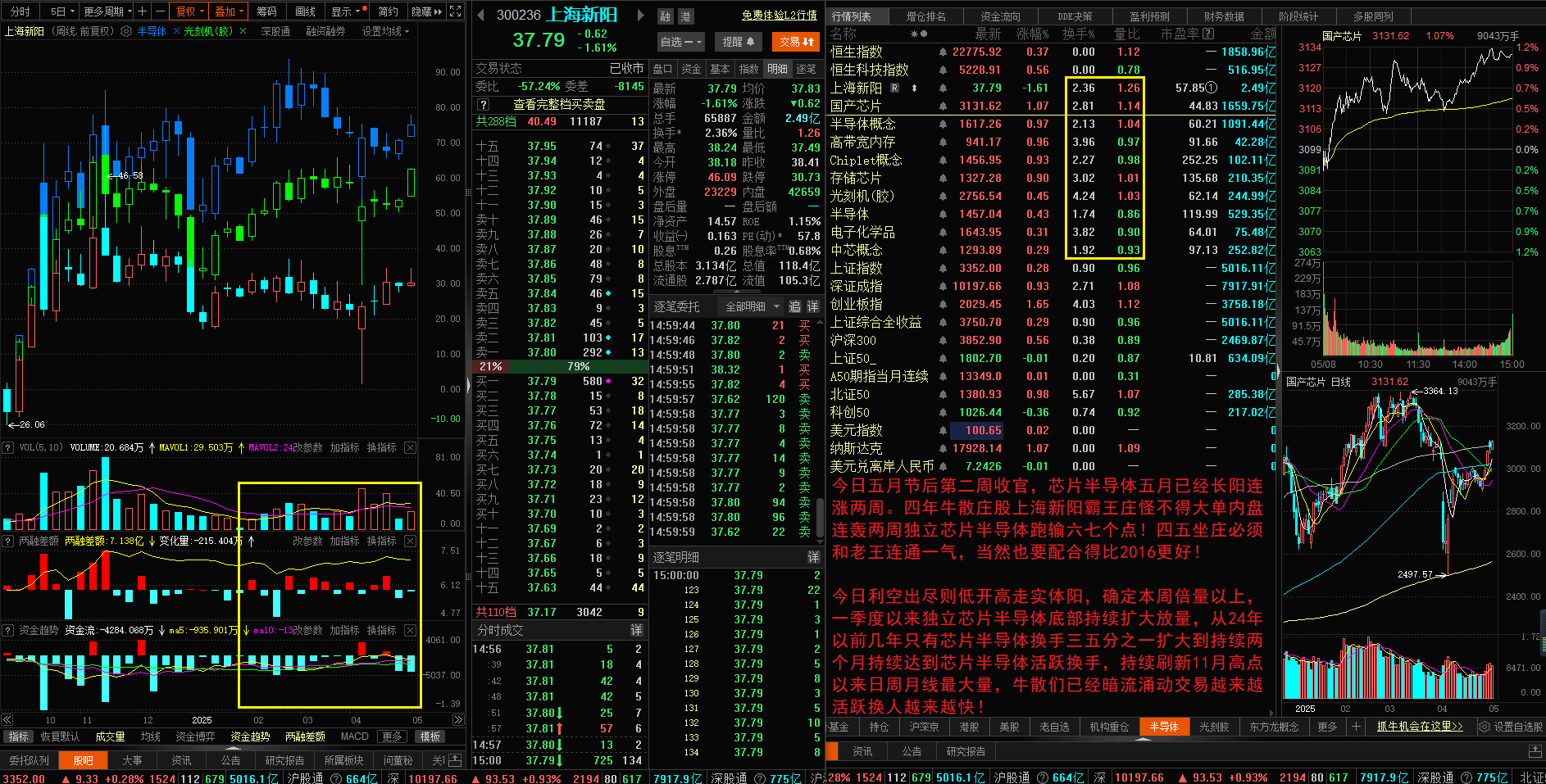The height and width of the screenshot is (784, 1546).
Task: Click 交易 trade button
Action: (x=797, y=42)
